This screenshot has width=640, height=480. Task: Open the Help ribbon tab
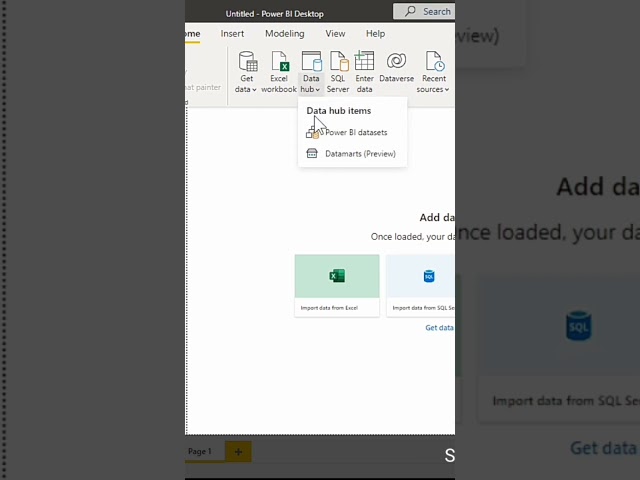click(375, 33)
